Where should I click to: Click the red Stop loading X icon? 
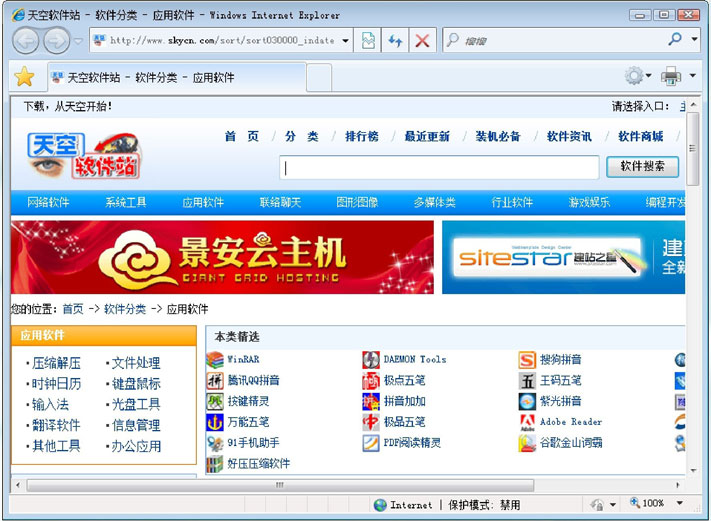click(422, 41)
